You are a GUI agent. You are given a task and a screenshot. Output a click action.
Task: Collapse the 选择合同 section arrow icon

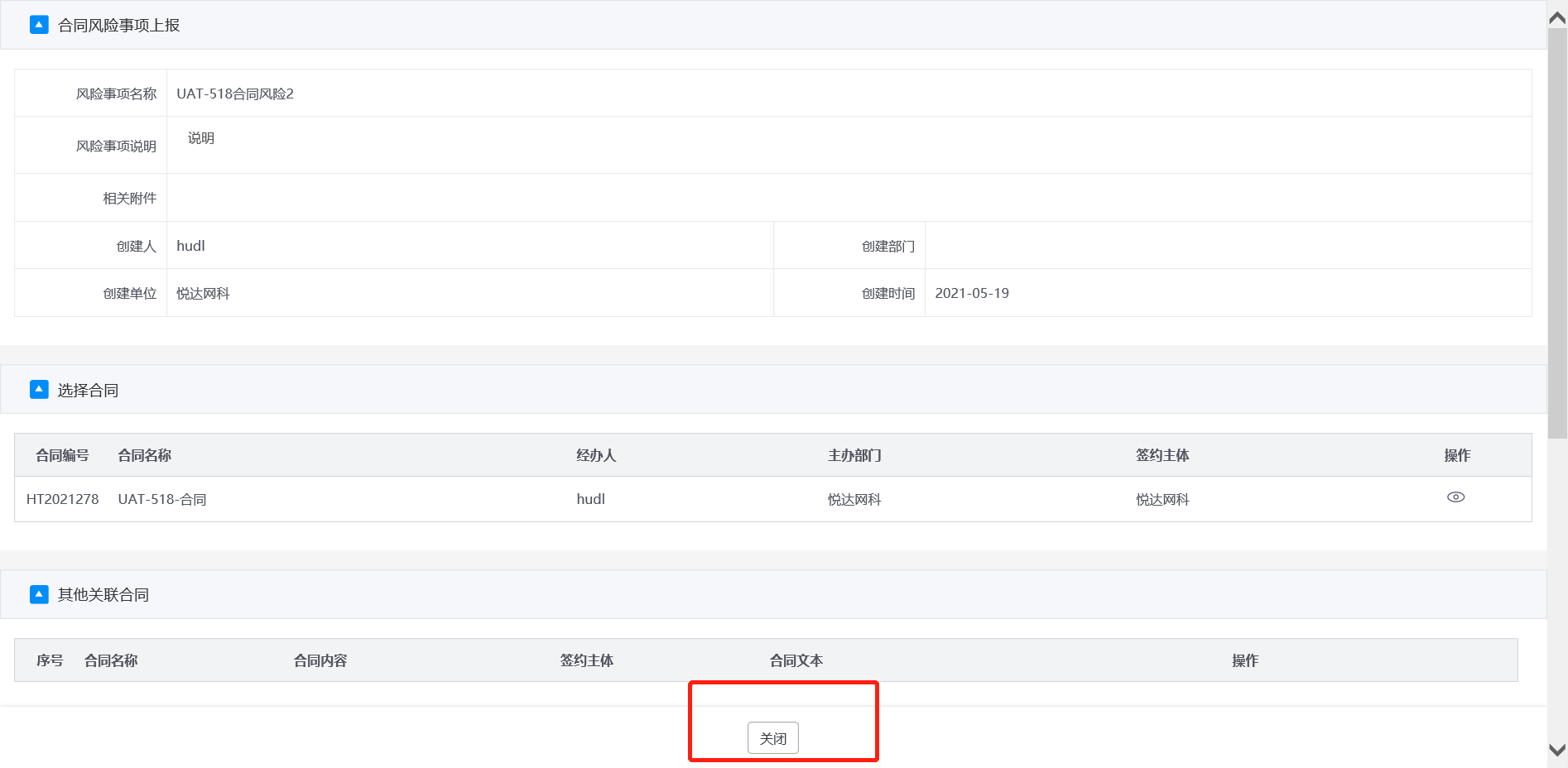pyautogui.click(x=39, y=389)
